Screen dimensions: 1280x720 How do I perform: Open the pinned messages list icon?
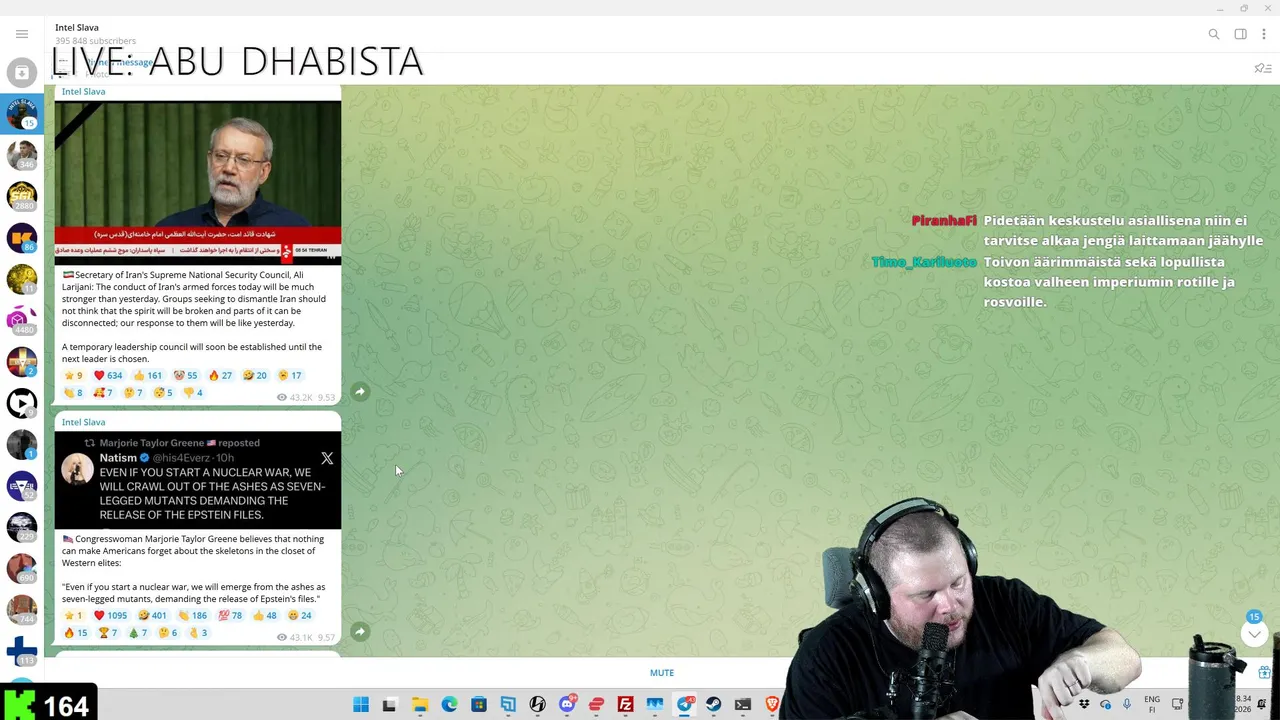click(1263, 68)
